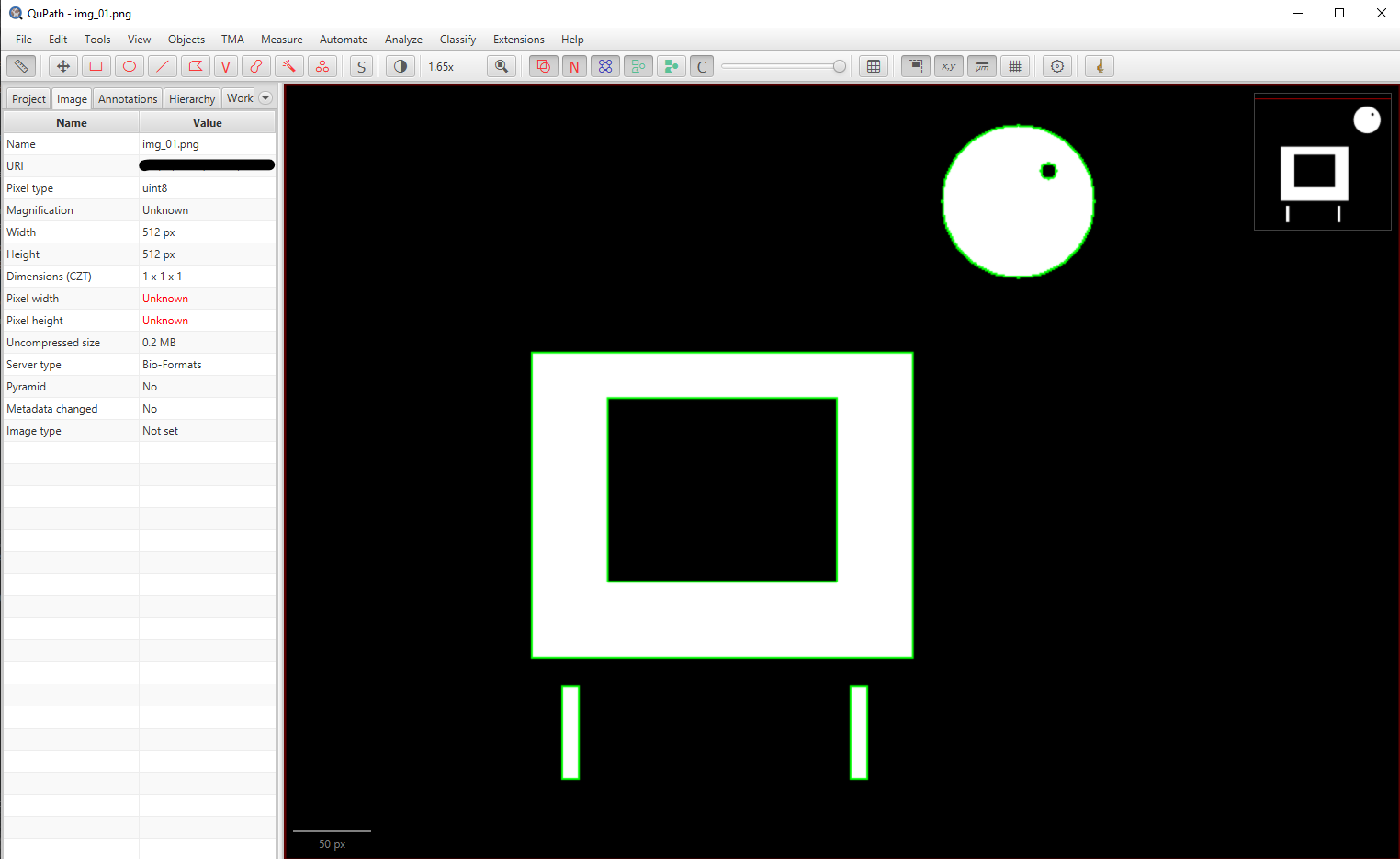Toggle the counting grid overlay

(1015, 65)
